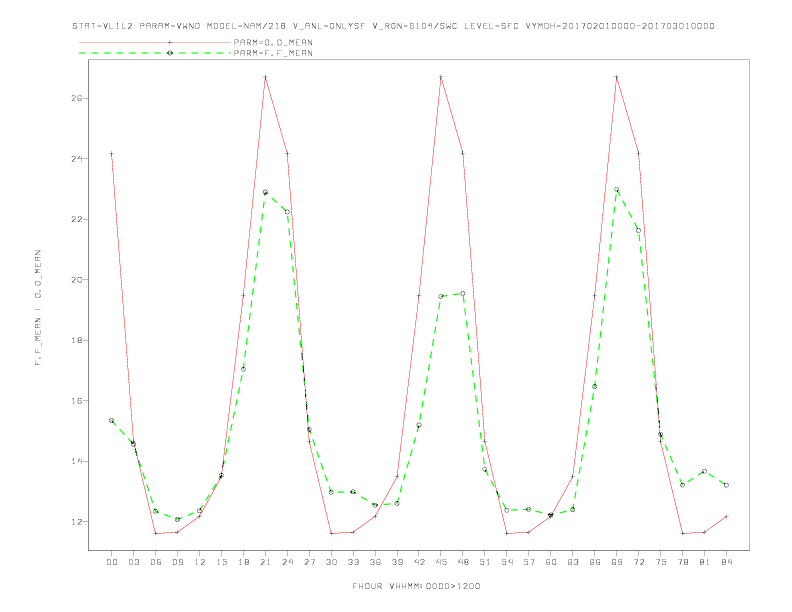Image resolution: width=792 pixels, height=612 pixels.
Task: Click the VYMDH date range in the title
Action: click(620, 26)
